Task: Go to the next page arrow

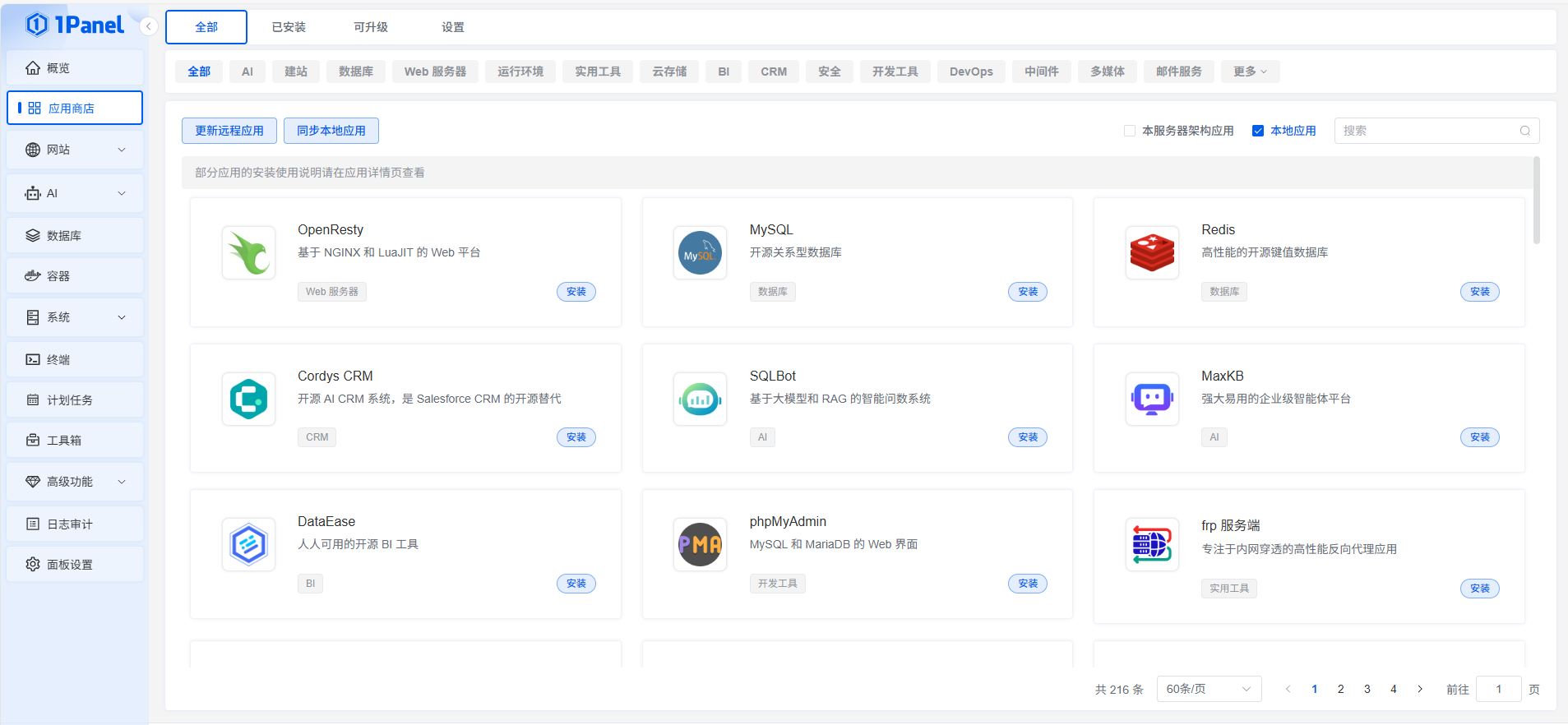Action: point(1420,689)
